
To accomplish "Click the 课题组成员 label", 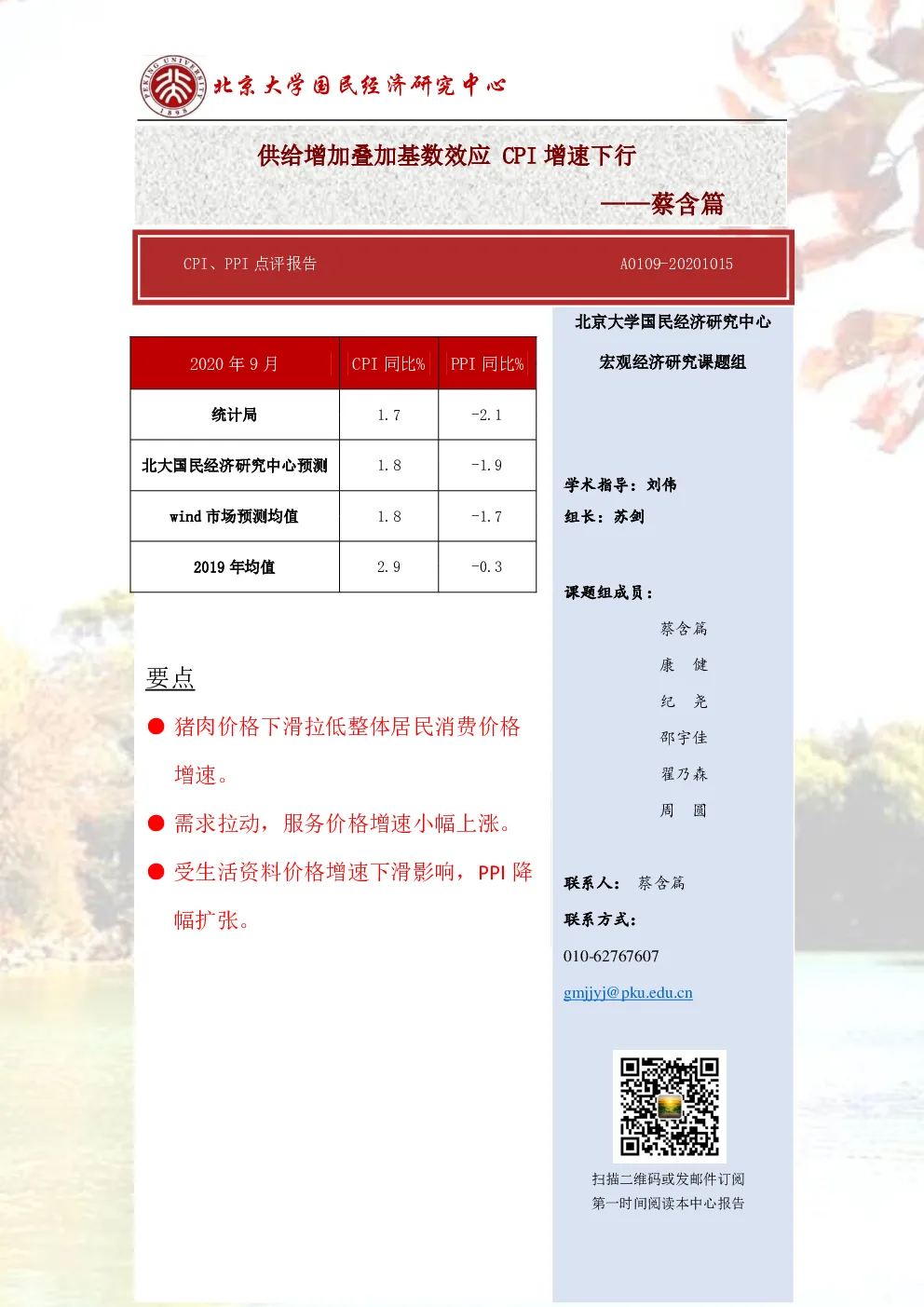I will click(x=609, y=592).
